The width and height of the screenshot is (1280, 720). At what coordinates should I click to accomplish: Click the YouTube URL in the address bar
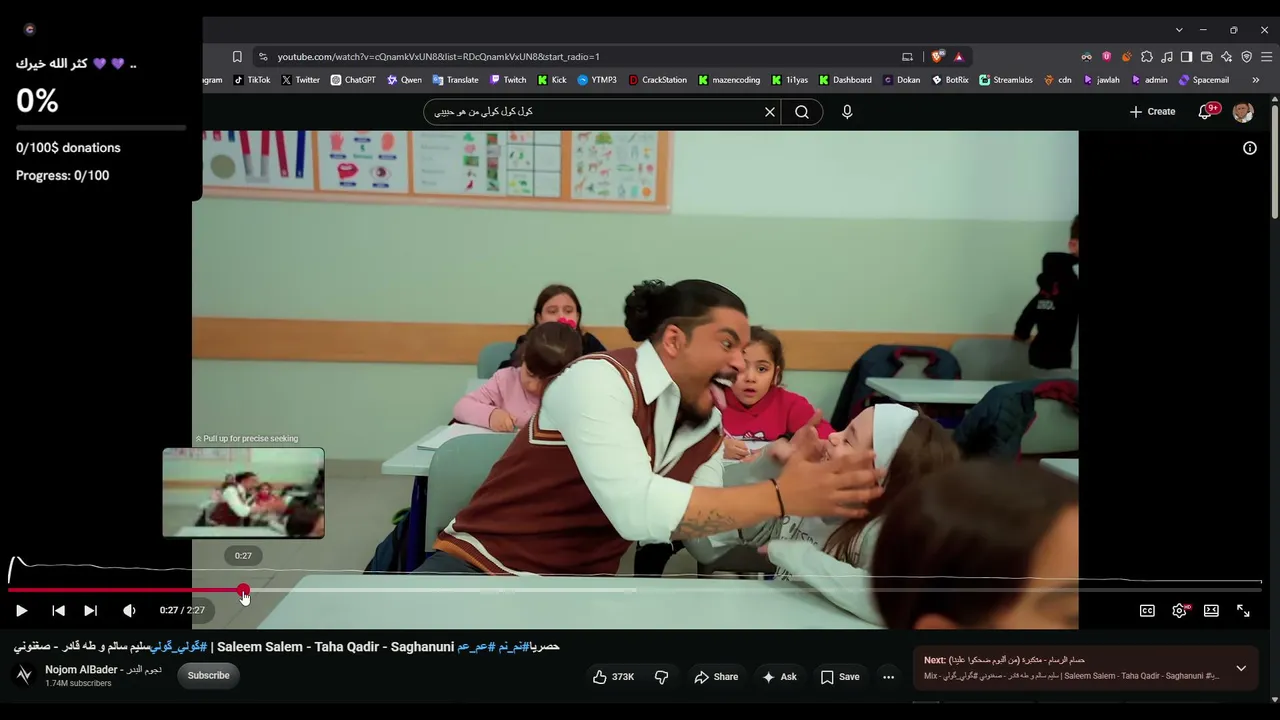pos(438,57)
